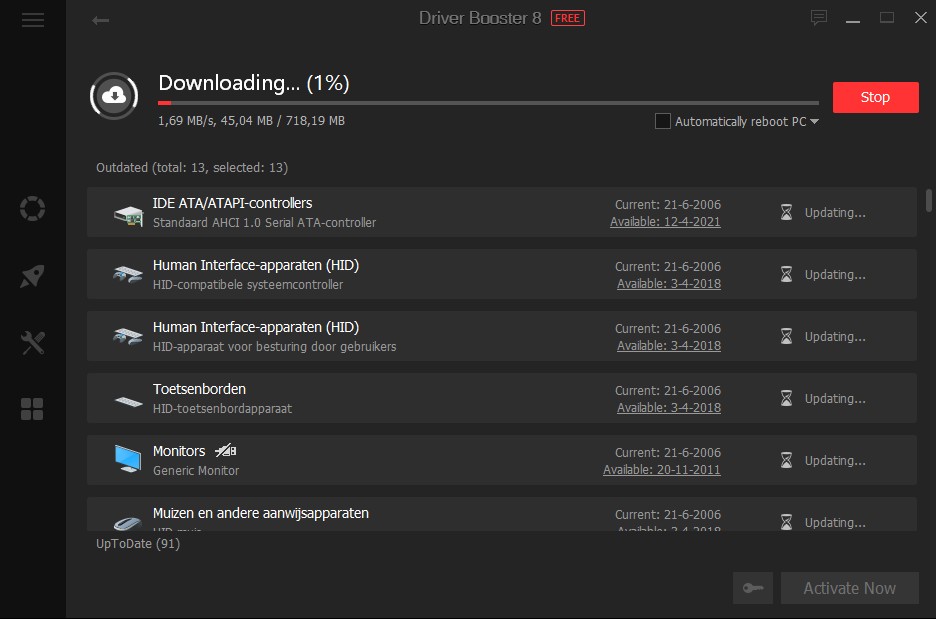Open Available: 12-4-2021 driver details link
936x619 pixels.
point(665,221)
